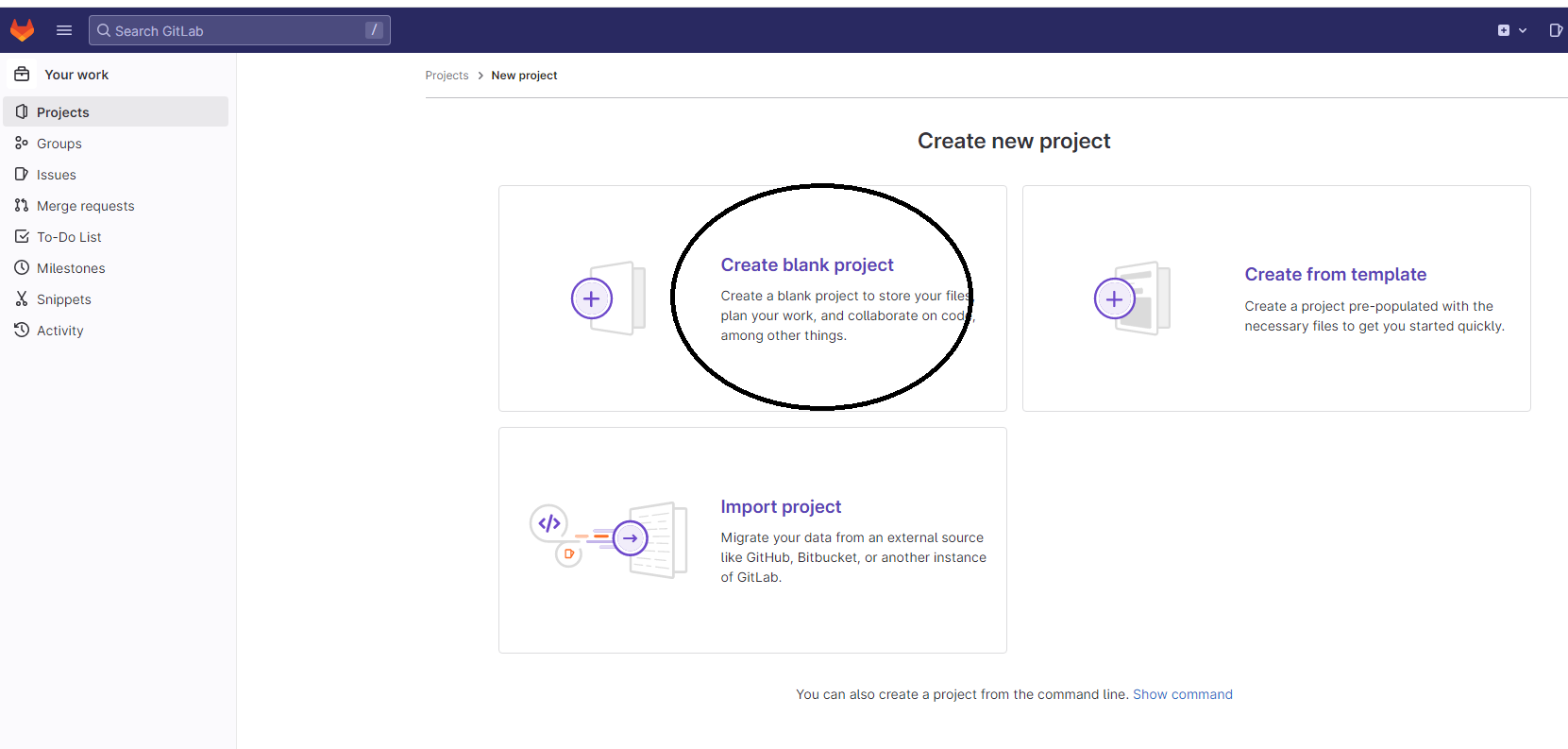Click the breadcrumb chevron separator

click(481, 76)
